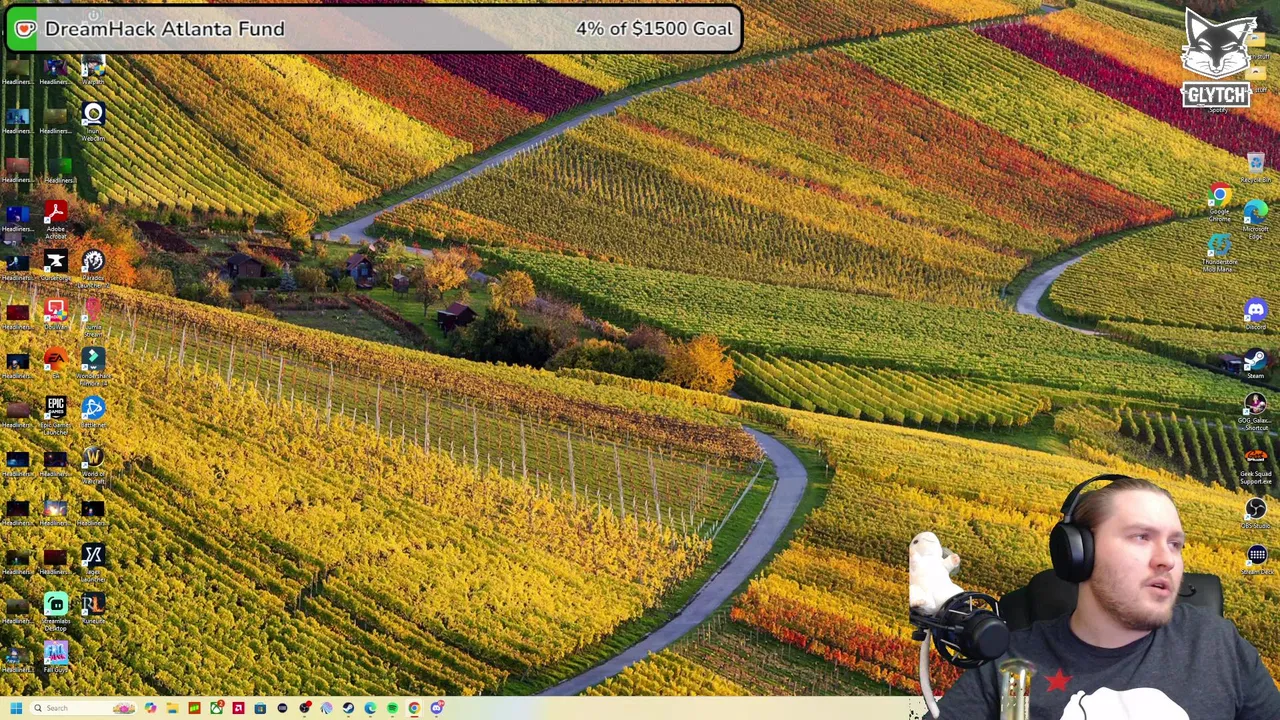This screenshot has width=1280, height=720.
Task: Open Battle.net desktop shortcut
Action: [x=93, y=412]
